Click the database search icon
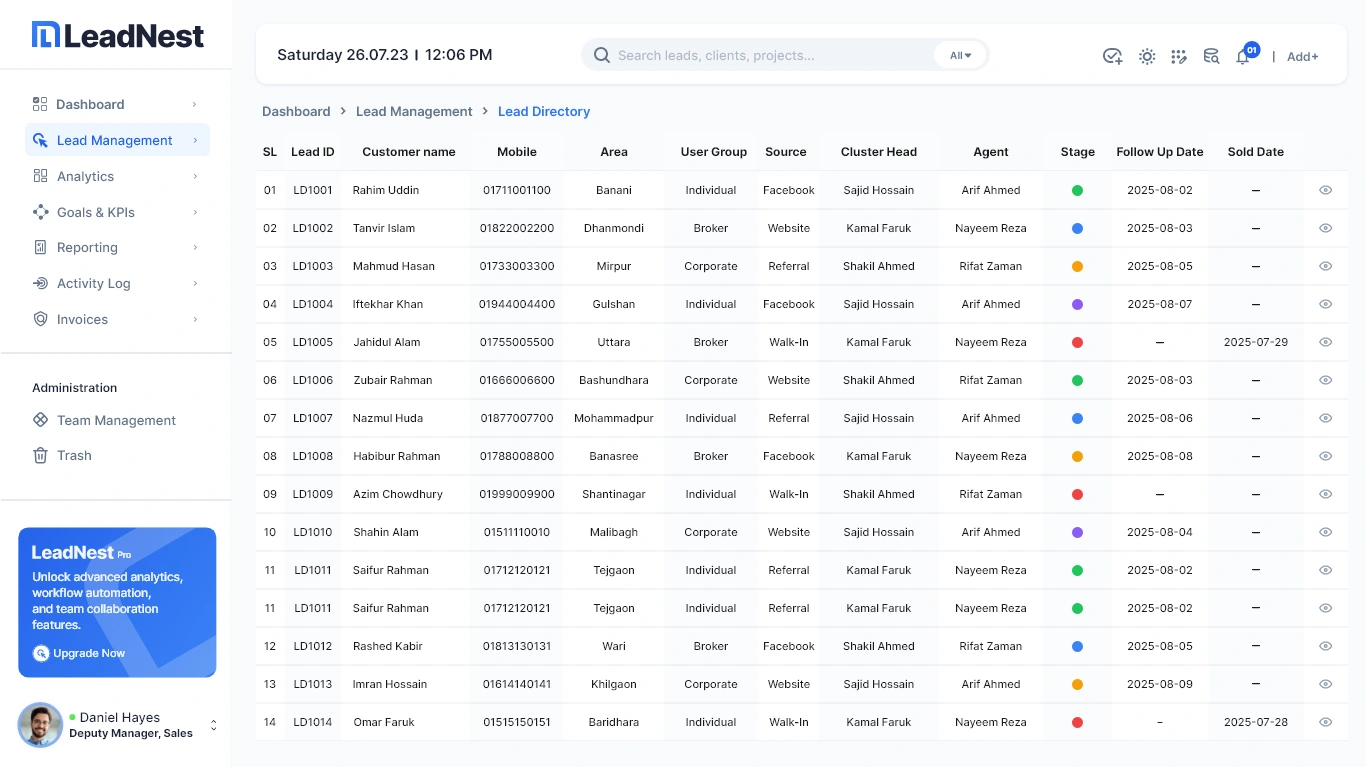 tap(1211, 56)
